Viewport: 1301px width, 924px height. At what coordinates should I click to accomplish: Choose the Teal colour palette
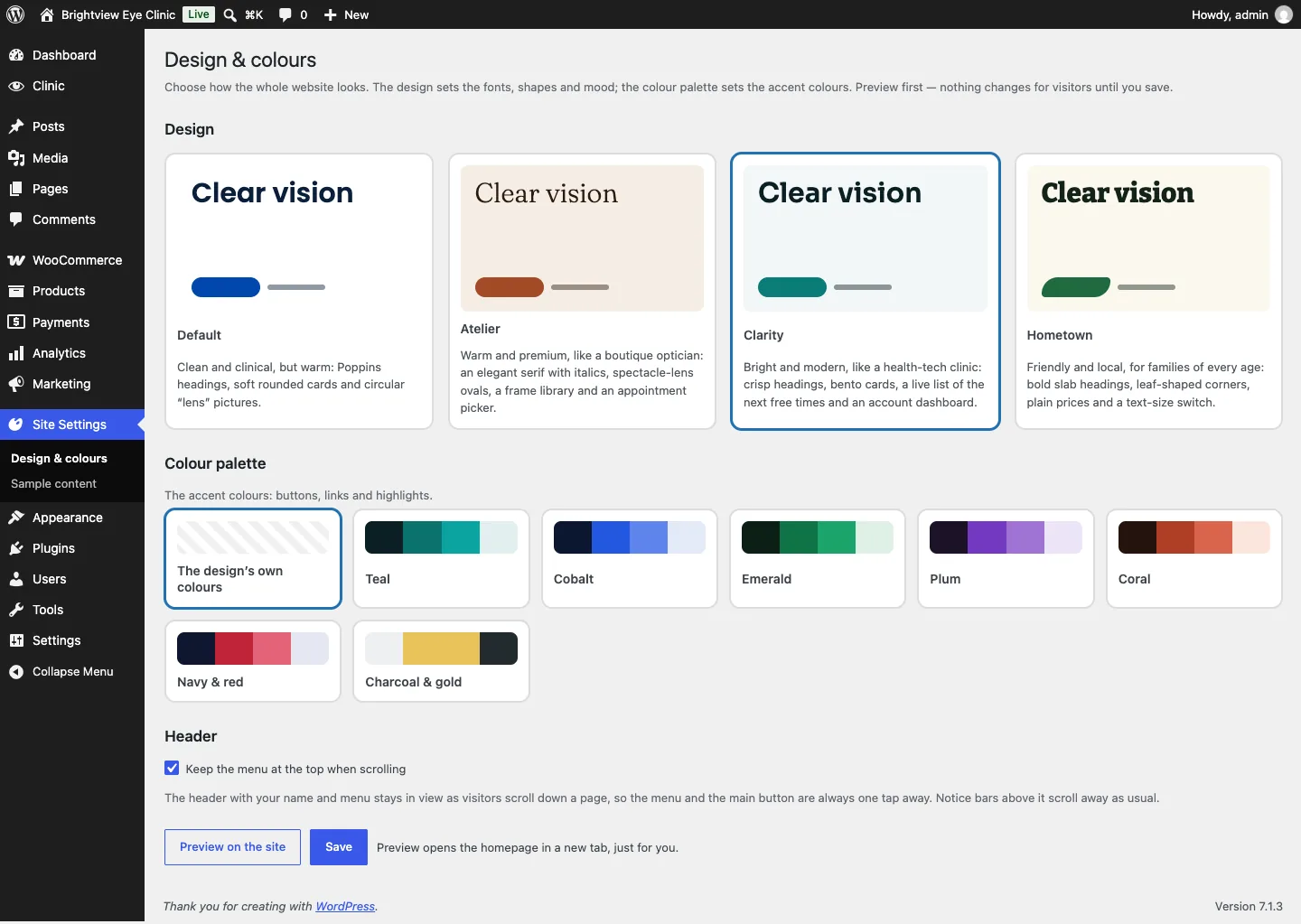coord(441,558)
